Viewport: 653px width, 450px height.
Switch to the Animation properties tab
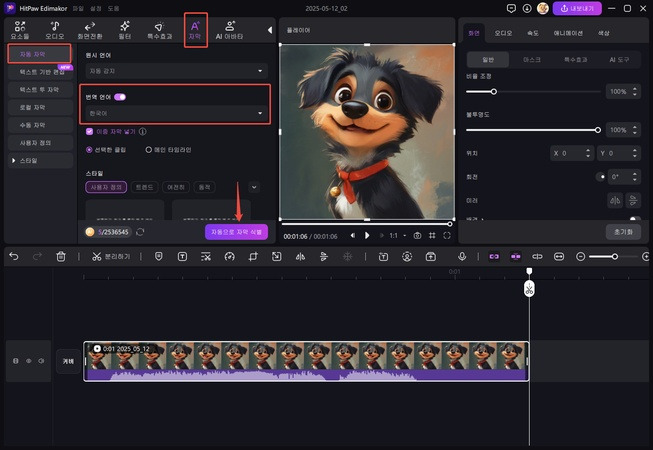pyautogui.click(x=568, y=33)
